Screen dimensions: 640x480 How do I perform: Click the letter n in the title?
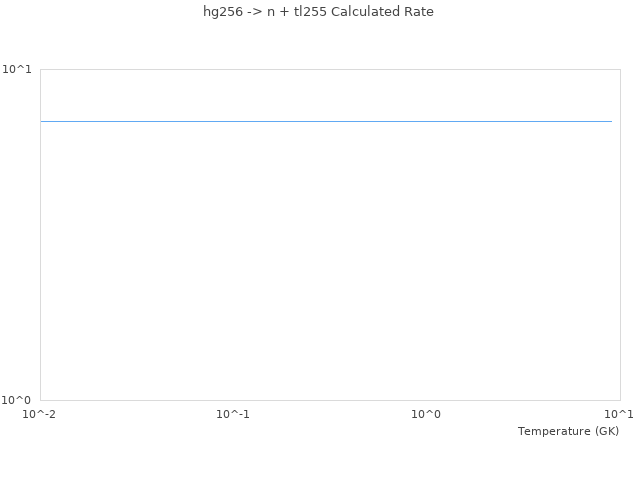click(x=271, y=12)
